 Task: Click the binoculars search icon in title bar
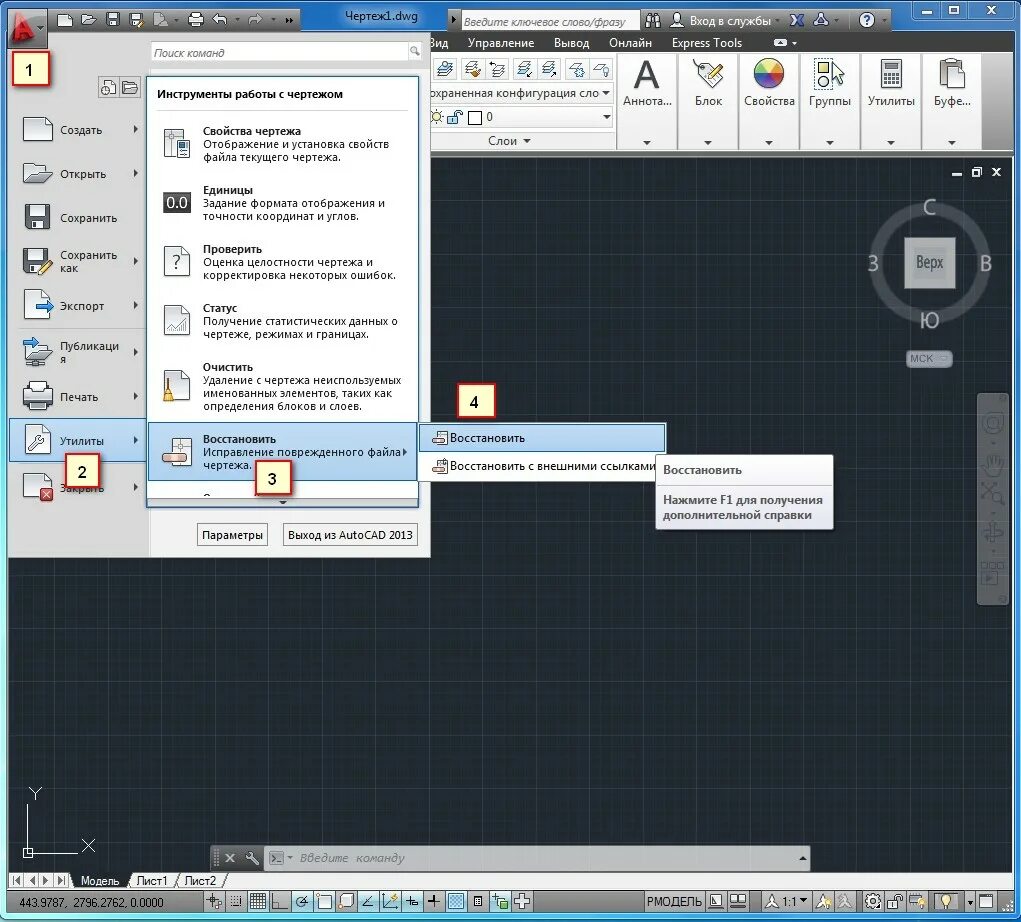(652, 21)
